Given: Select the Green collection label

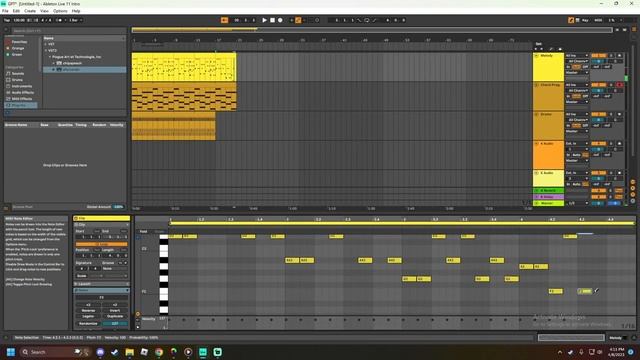Looking at the screenshot, I should (x=17, y=54).
